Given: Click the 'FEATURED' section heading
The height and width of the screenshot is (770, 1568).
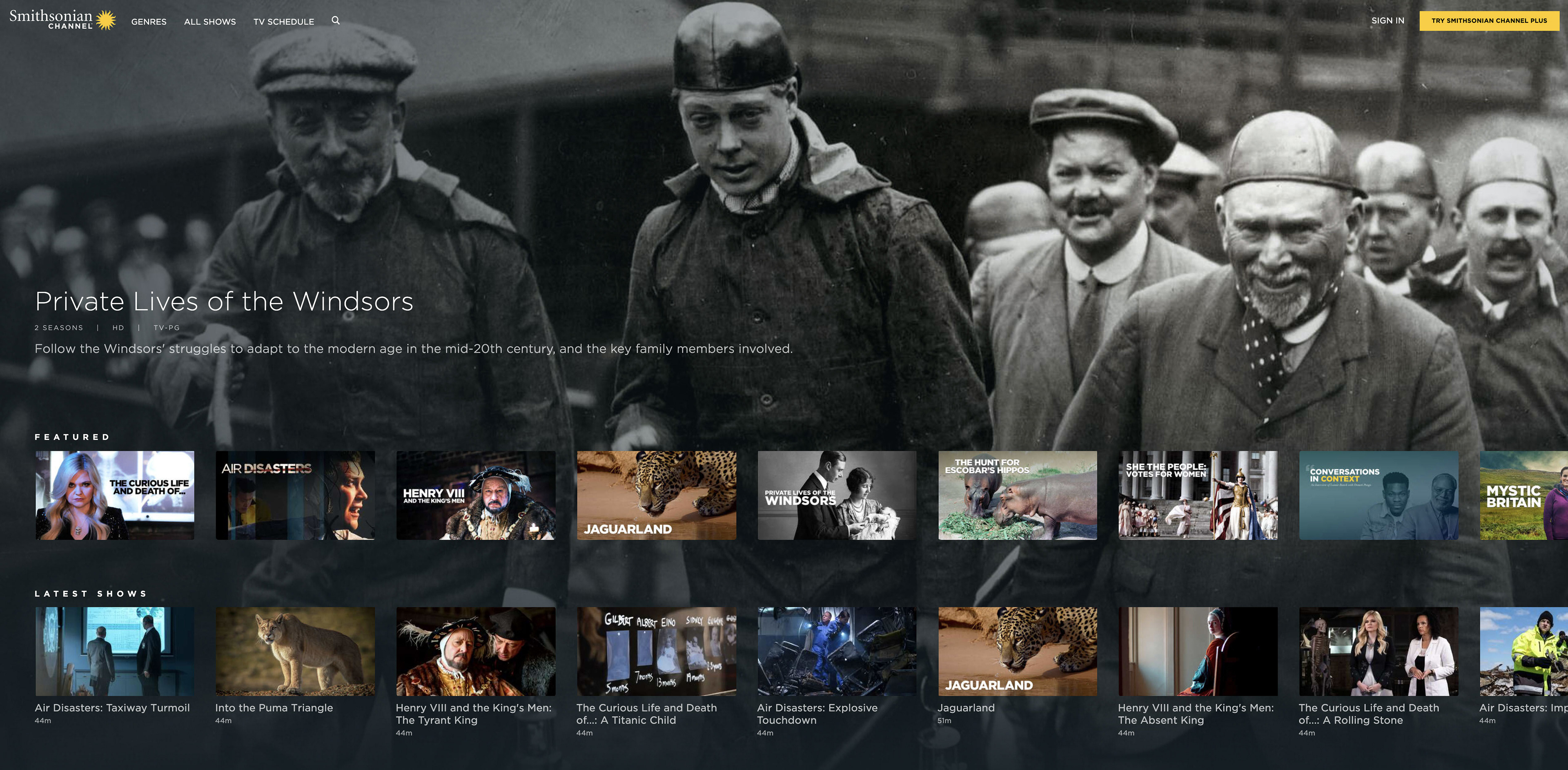Looking at the screenshot, I should tap(72, 437).
